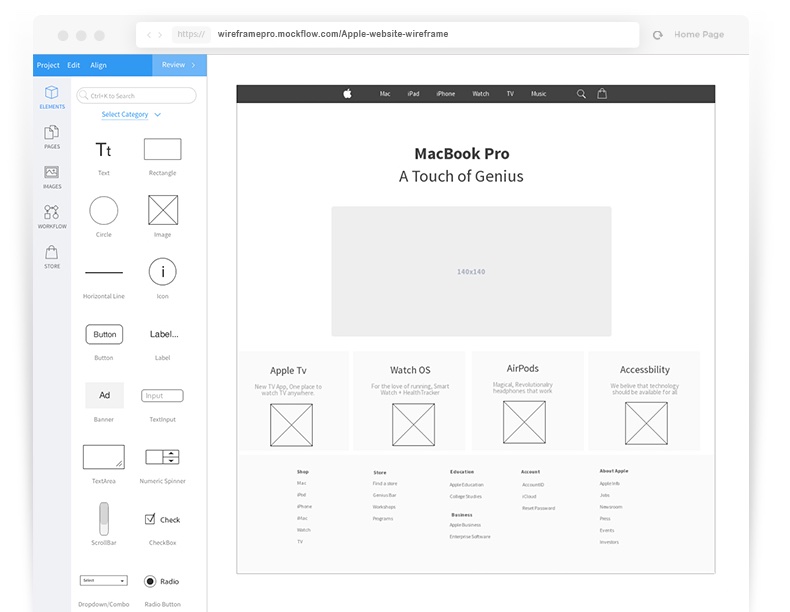Open the Select Category dropdown

pos(131,114)
